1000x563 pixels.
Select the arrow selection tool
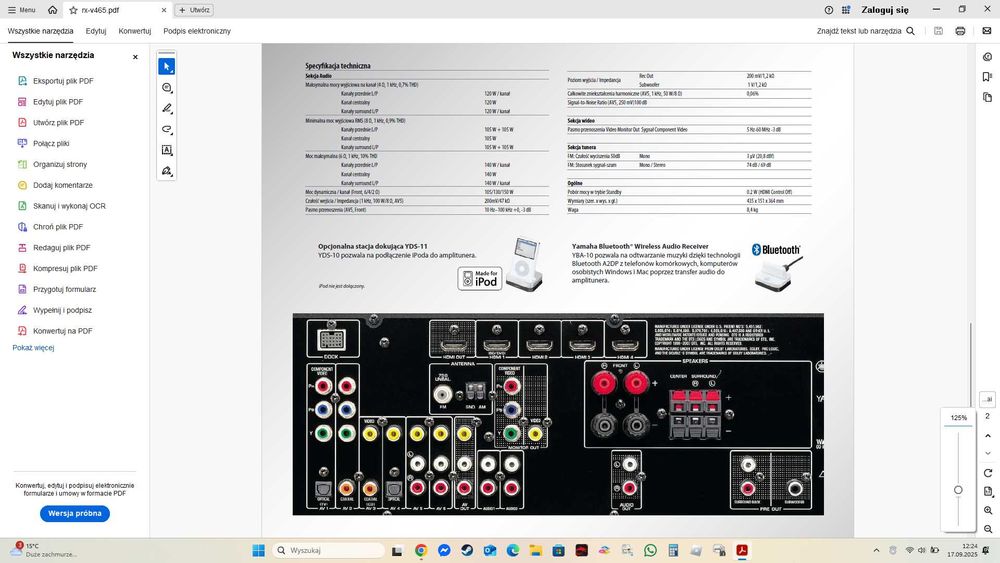tap(166, 66)
